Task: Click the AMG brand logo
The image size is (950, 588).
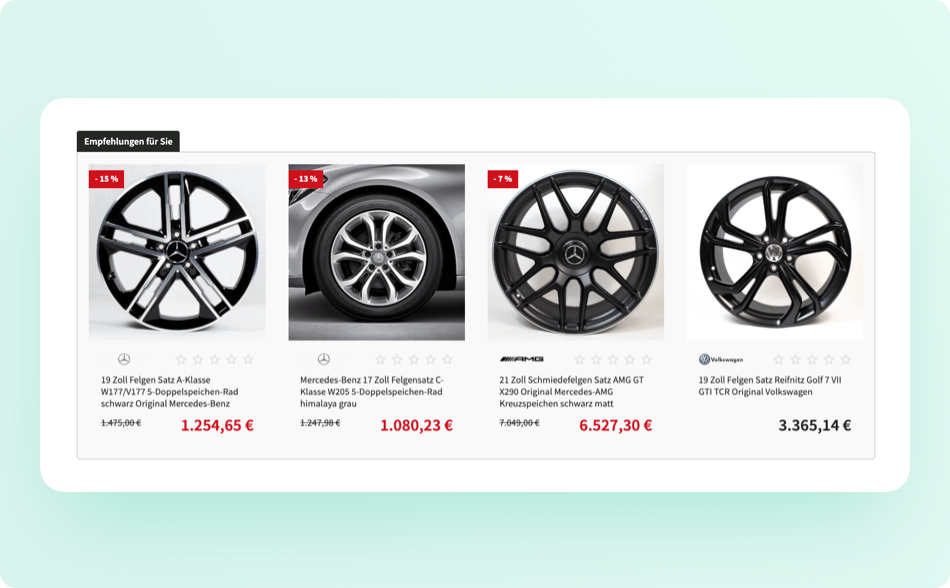Action: (x=522, y=359)
